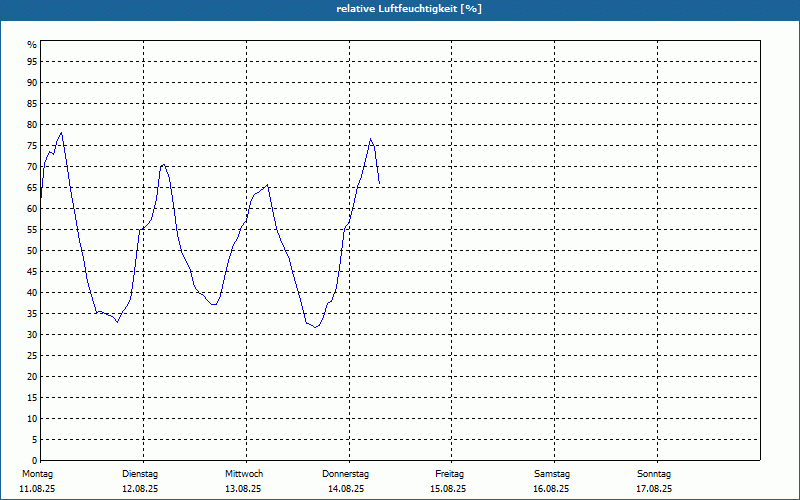Select the 45 y-axis value

(32, 272)
